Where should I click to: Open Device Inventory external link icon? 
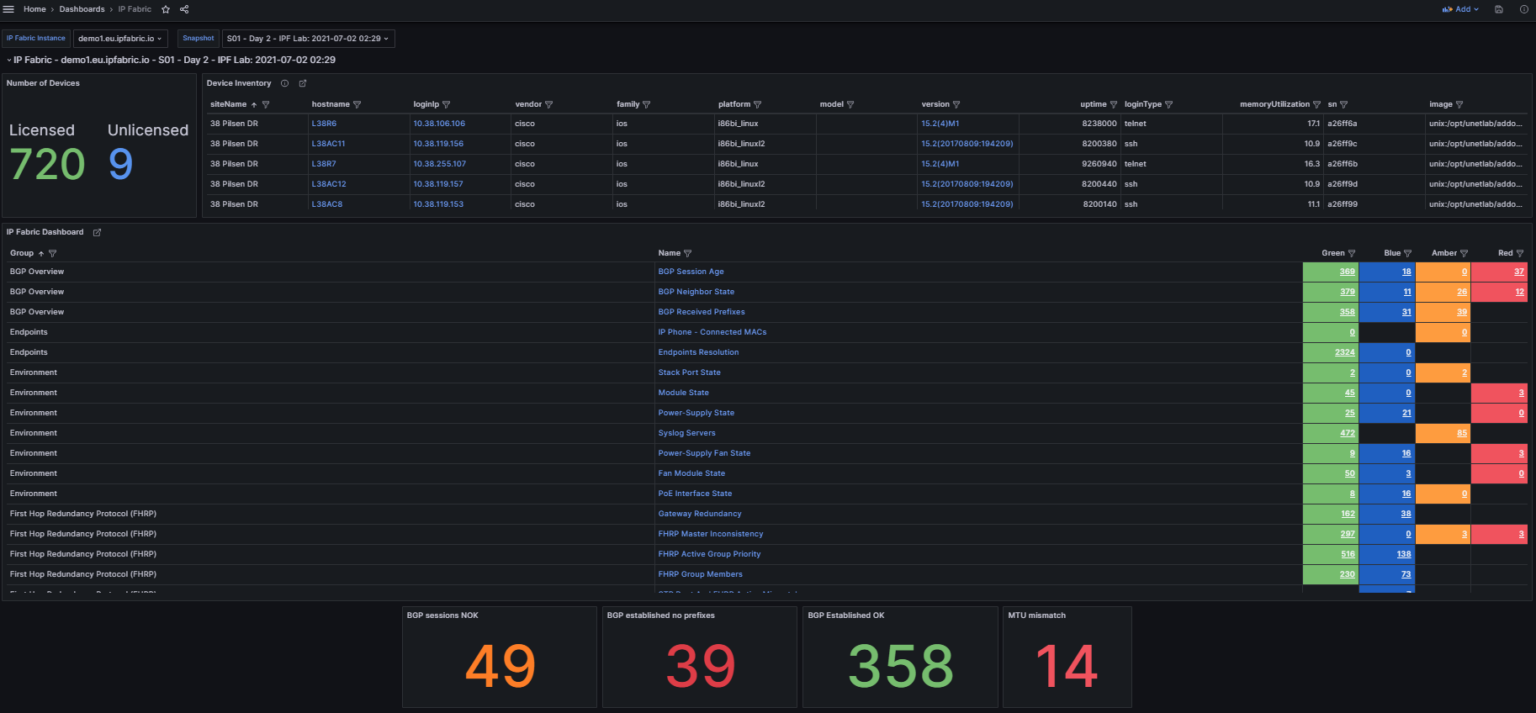click(x=304, y=84)
